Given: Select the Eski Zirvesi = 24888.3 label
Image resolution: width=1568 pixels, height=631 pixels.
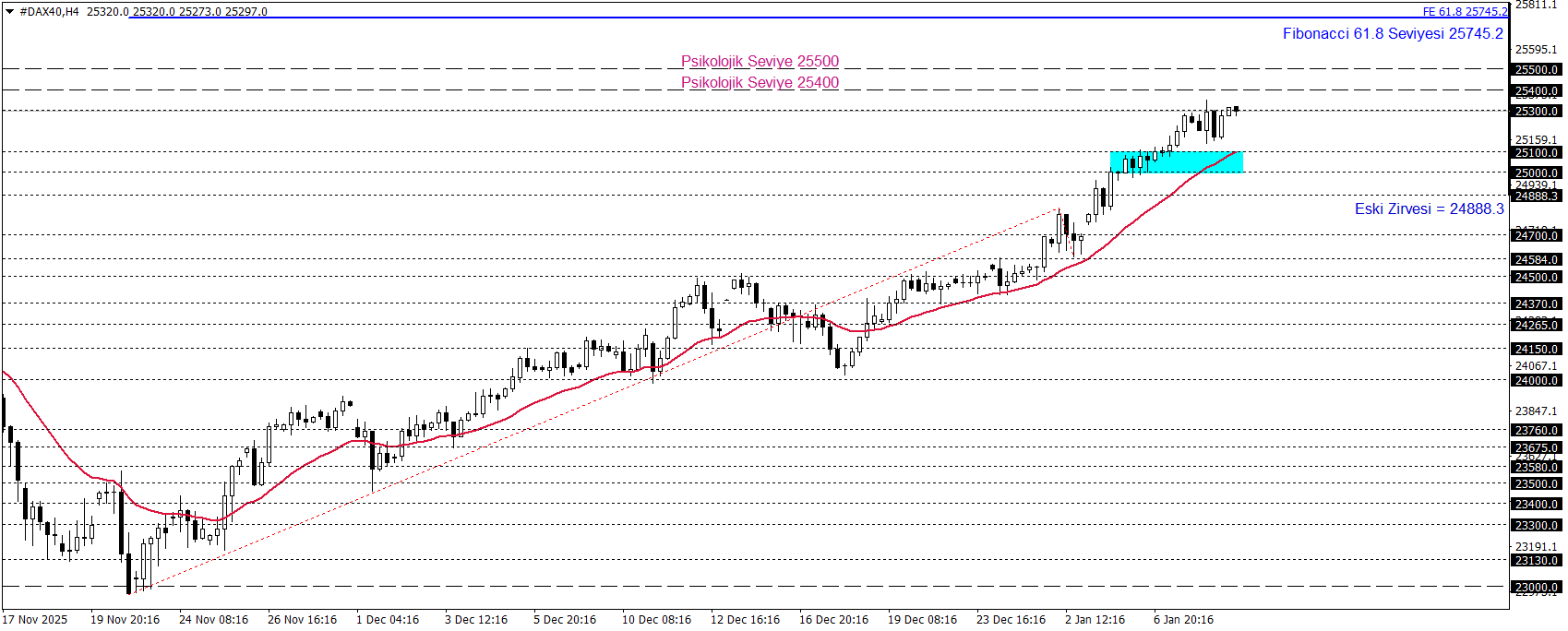Looking at the screenshot, I should click(x=1429, y=208).
